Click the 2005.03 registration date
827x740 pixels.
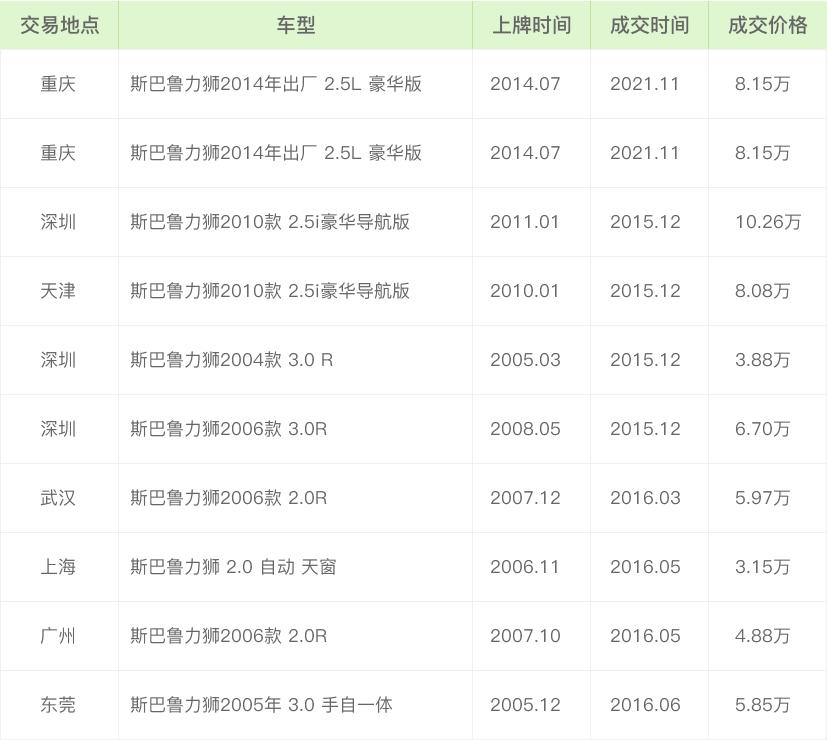tap(525, 360)
